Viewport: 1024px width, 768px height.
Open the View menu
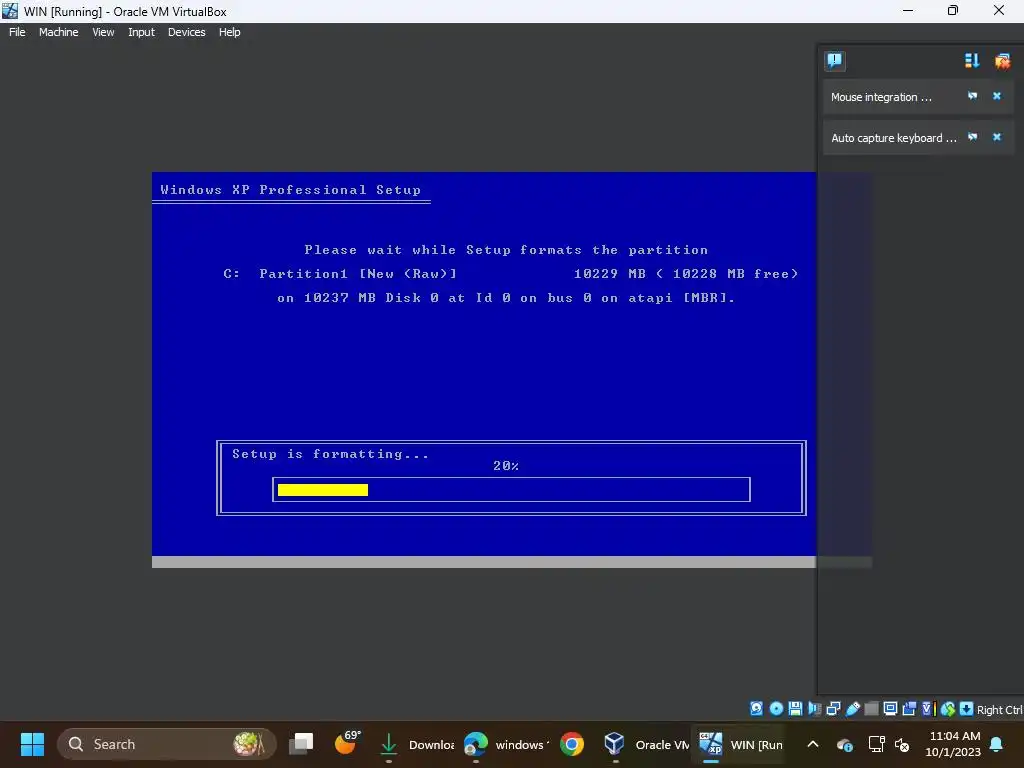103,32
